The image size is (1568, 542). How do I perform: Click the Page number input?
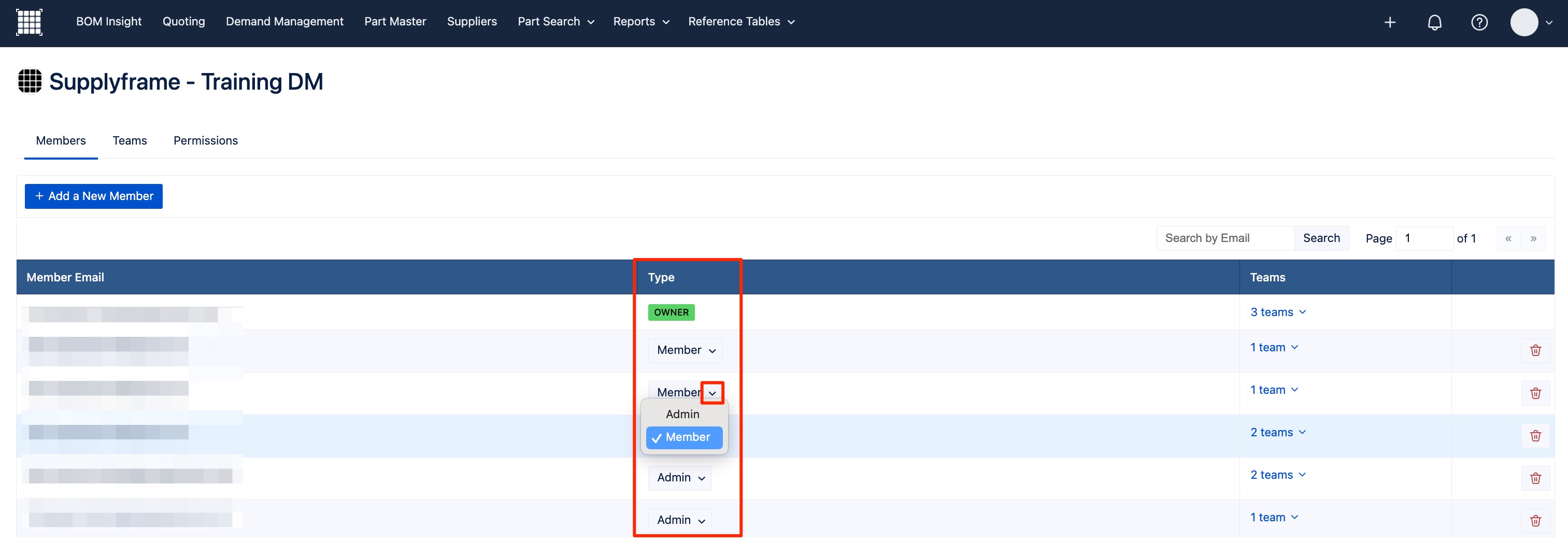1424,239
